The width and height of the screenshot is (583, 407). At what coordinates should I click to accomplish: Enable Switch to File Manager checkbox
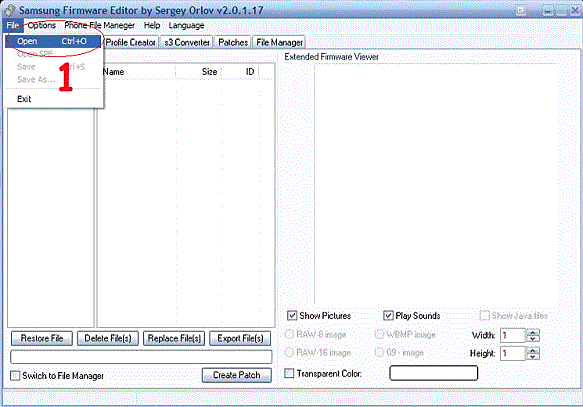pos(15,375)
